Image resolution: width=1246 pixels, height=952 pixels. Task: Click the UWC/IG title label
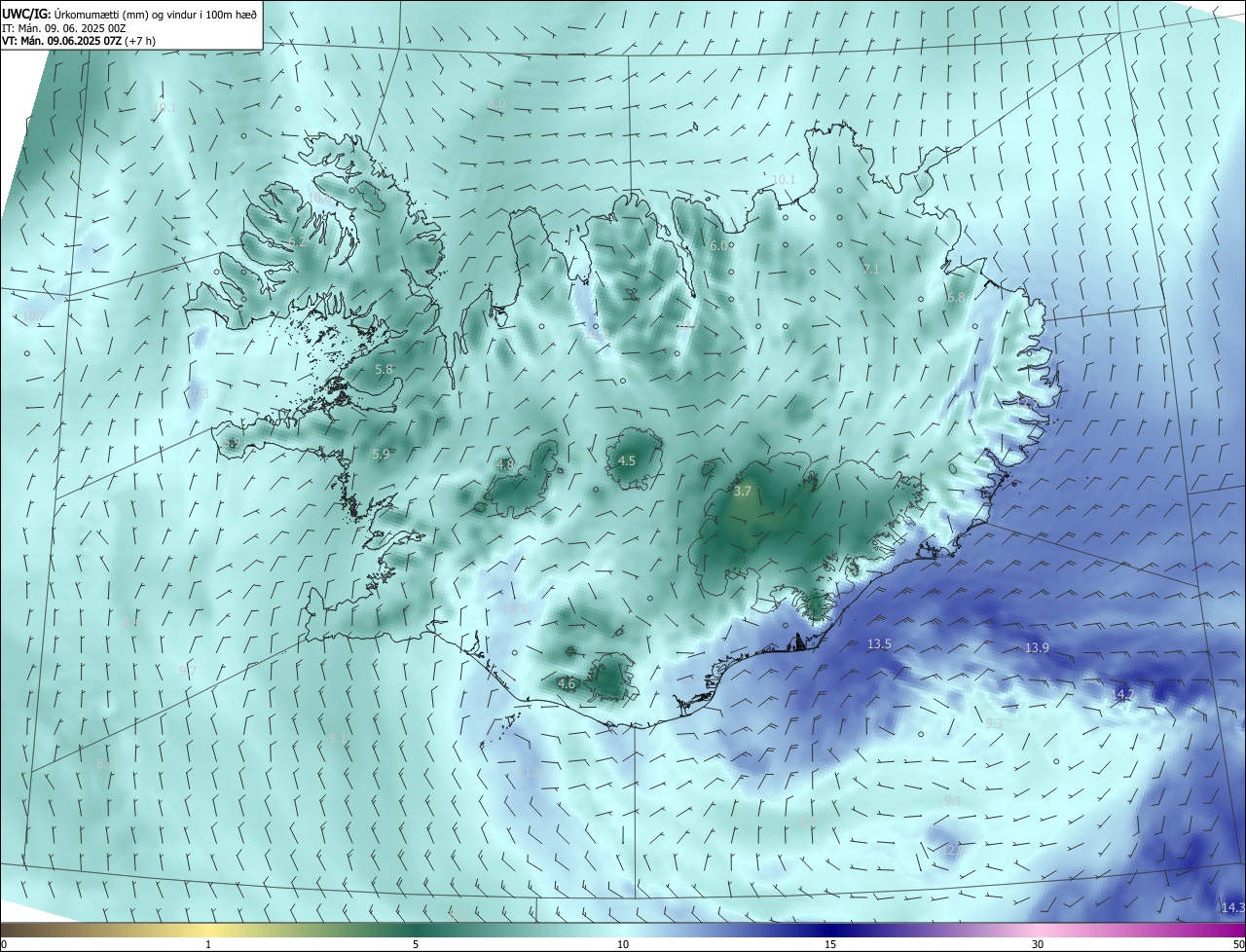point(26,14)
